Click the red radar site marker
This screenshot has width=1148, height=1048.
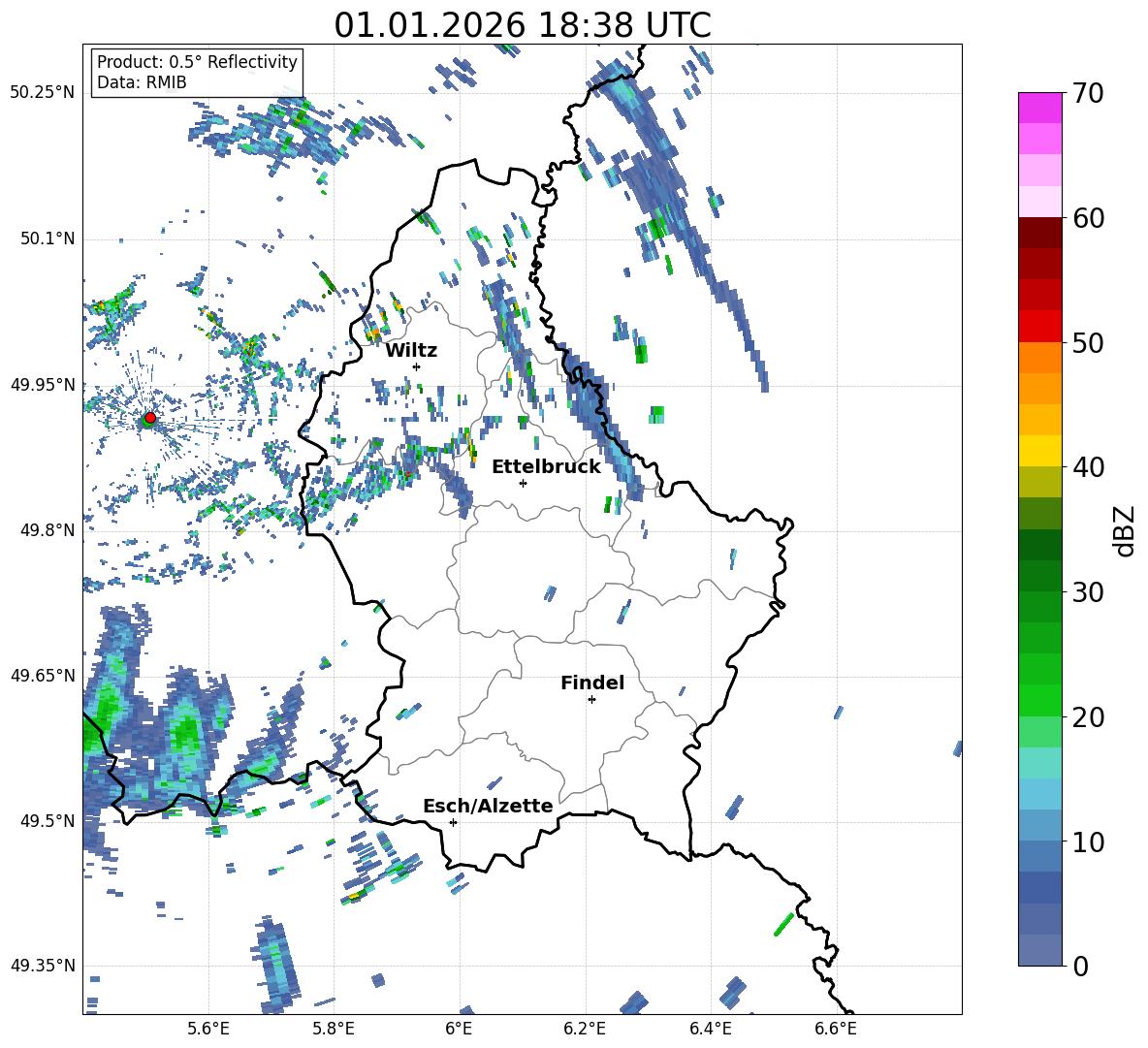click(150, 417)
